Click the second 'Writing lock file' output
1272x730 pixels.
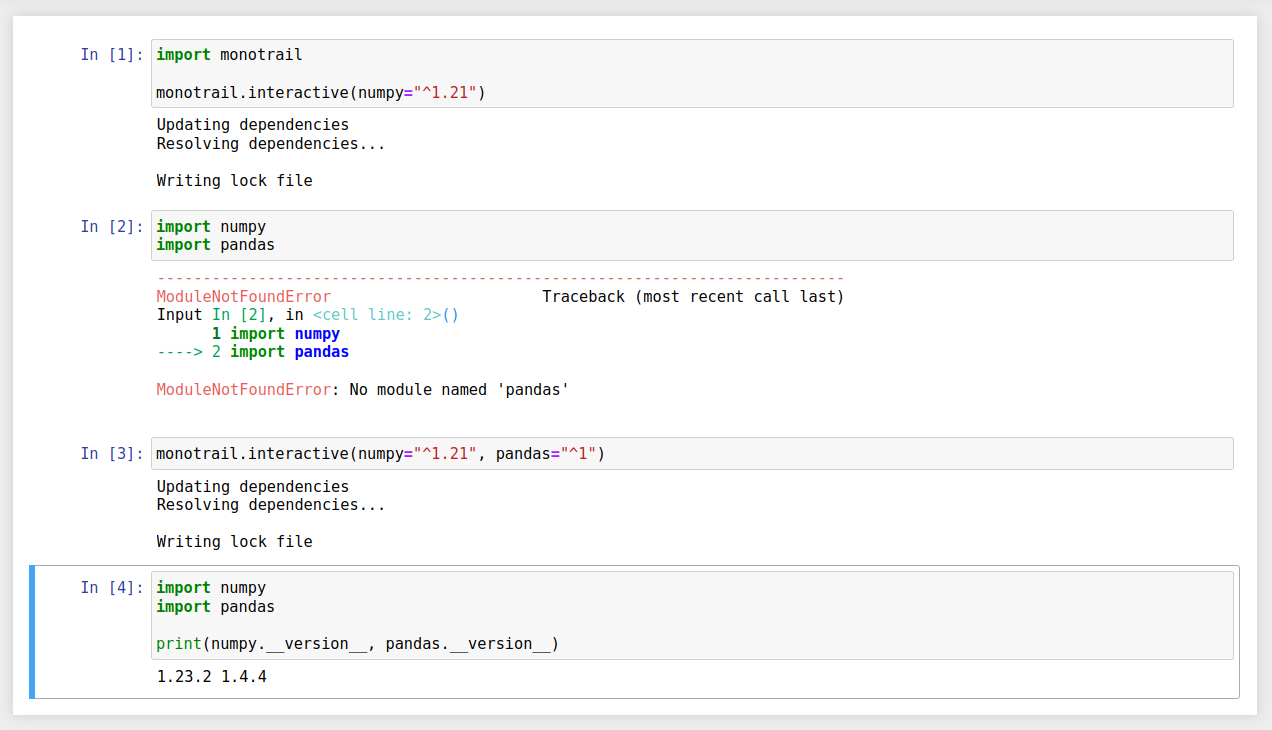click(x=235, y=542)
